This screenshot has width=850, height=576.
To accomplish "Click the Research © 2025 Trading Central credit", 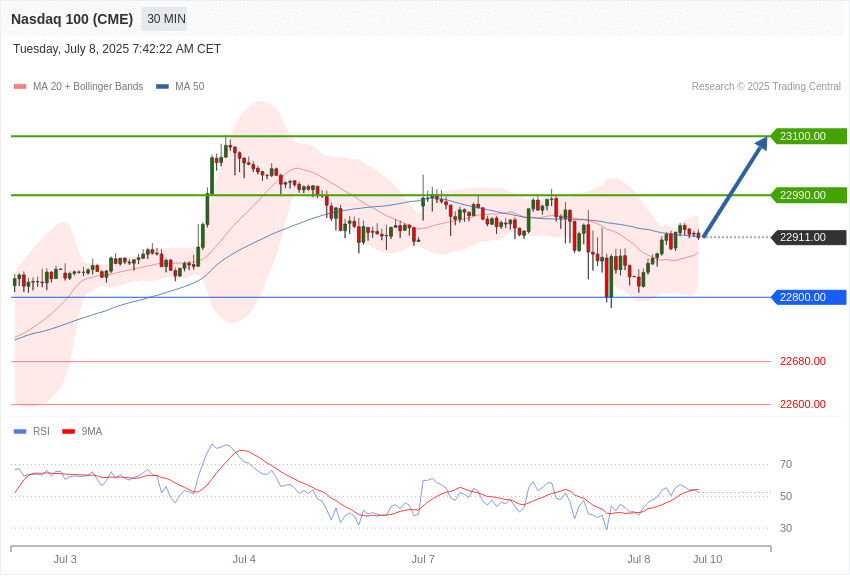I will tap(766, 87).
